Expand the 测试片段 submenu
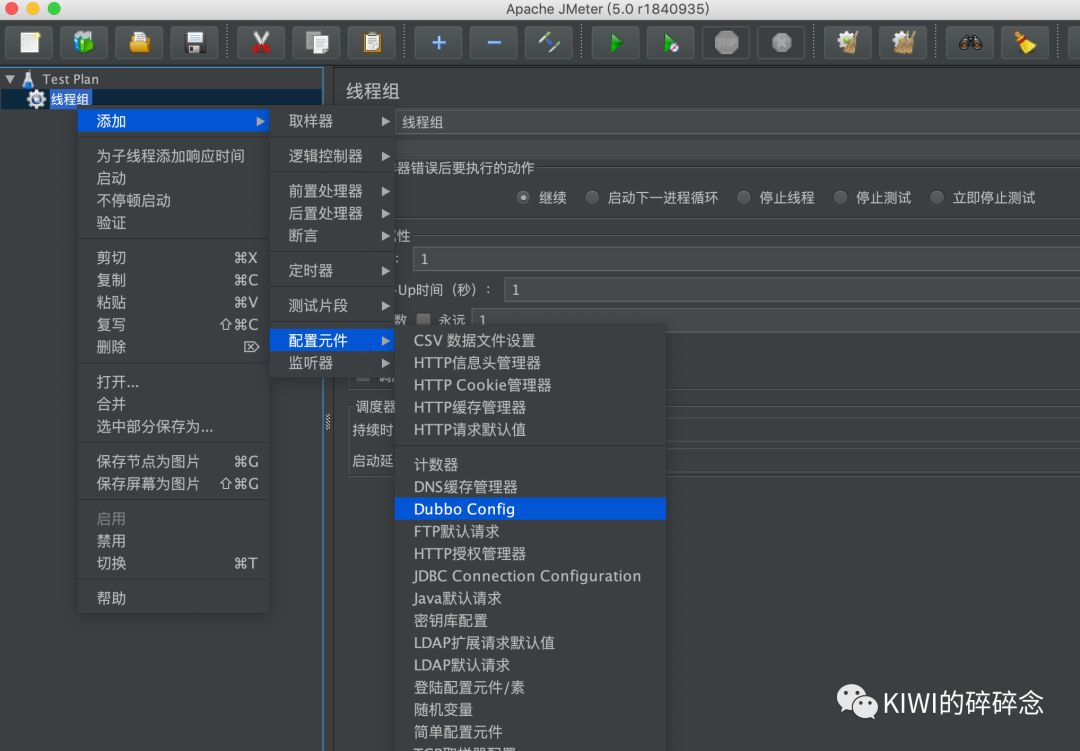 click(x=331, y=305)
